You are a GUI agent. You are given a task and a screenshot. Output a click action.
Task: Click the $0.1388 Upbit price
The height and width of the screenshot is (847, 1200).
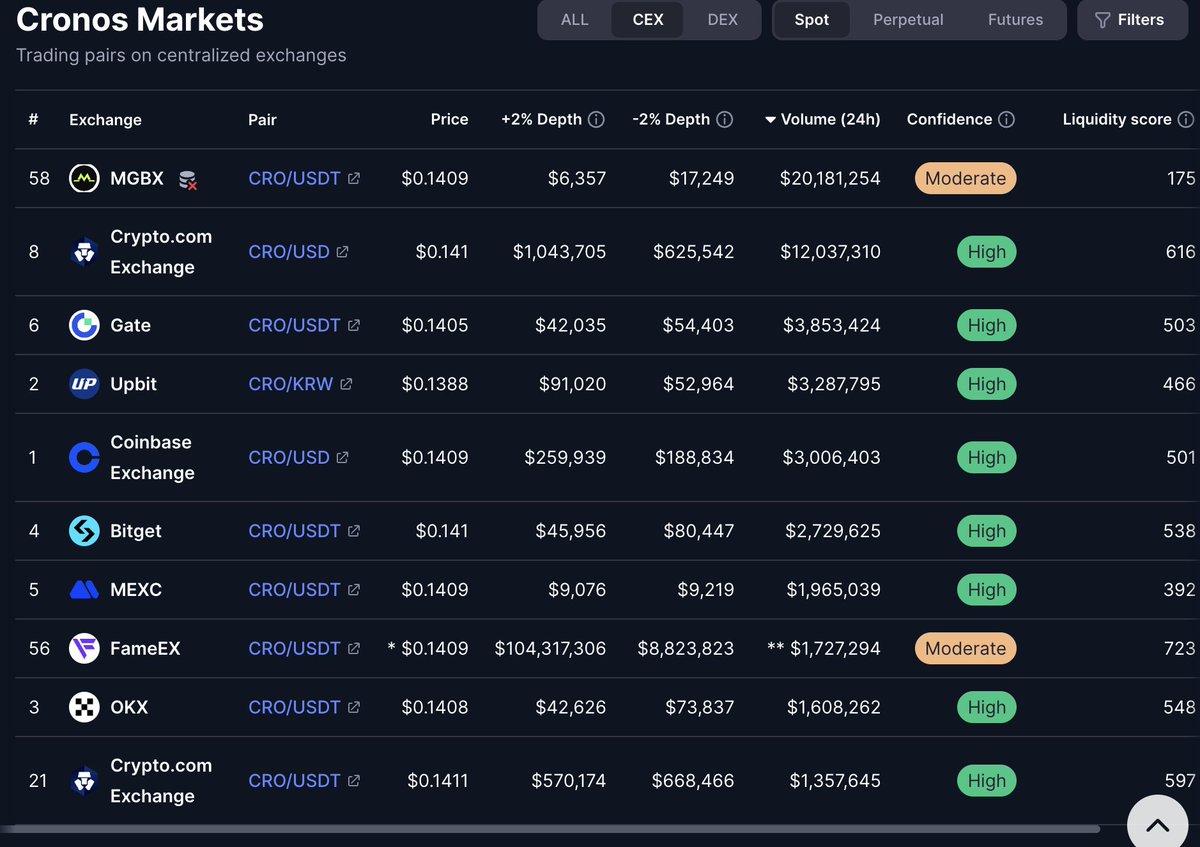434,384
